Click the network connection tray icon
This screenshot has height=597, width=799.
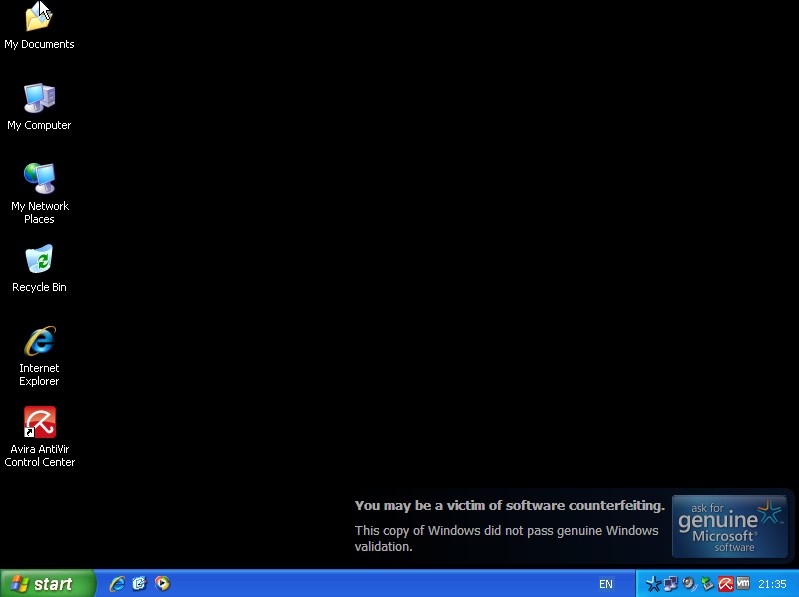pyautogui.click(x=671, y=584)
